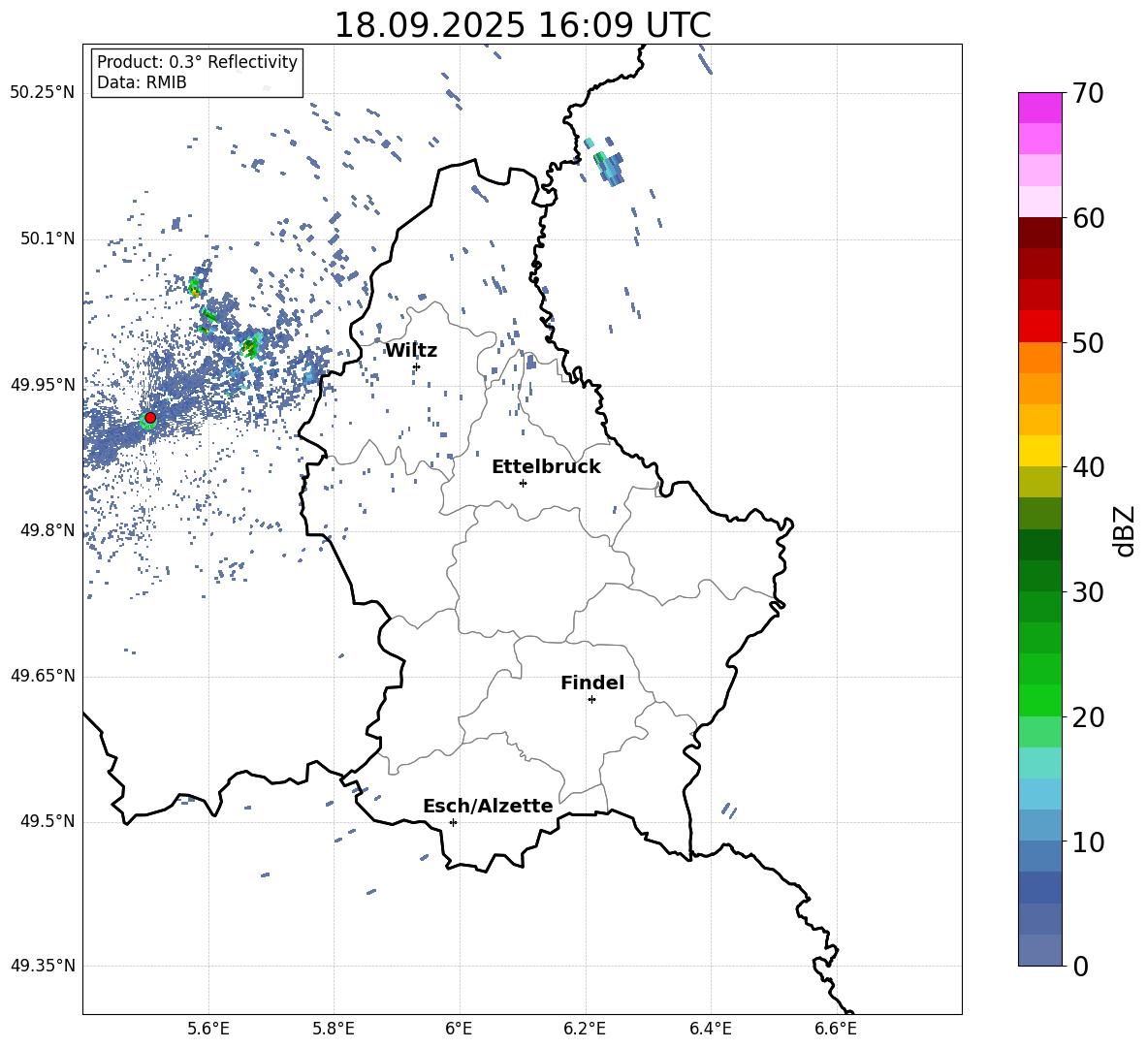Click the Esch/Alzette station cross marker

click(x=453, y=822)
